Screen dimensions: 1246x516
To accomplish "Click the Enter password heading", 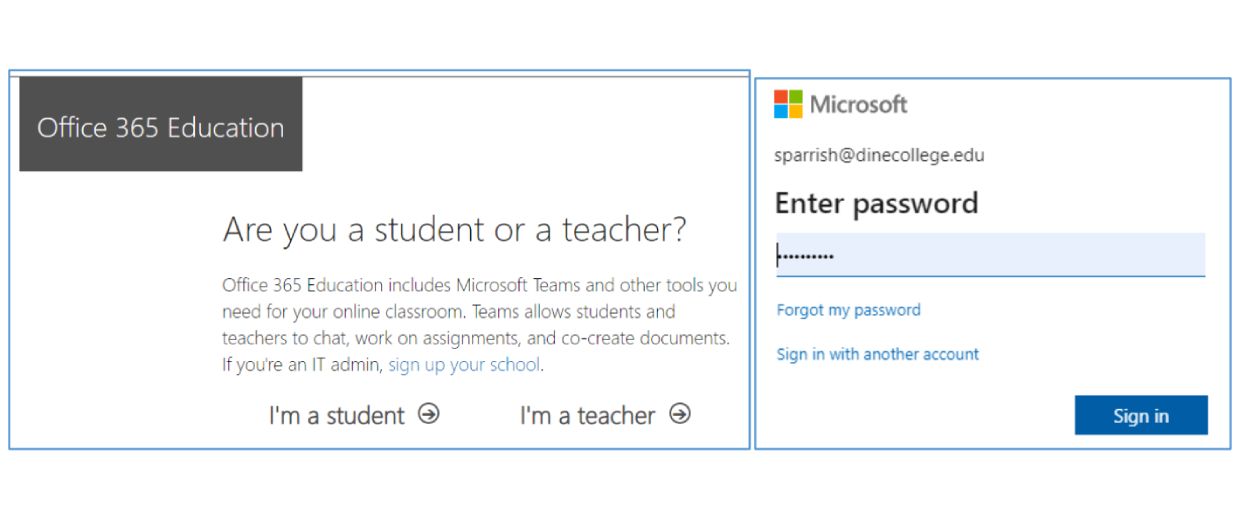I will (x=876, y=203).
